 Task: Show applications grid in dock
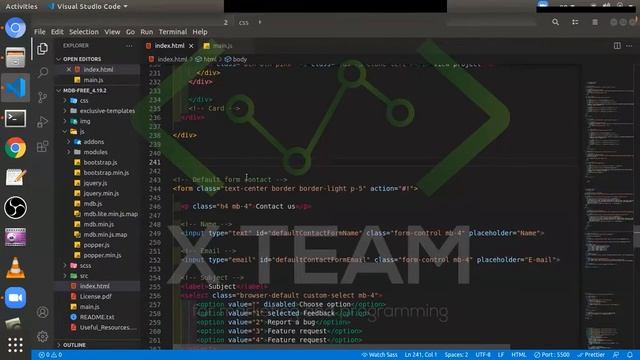(x=16, y=345)
